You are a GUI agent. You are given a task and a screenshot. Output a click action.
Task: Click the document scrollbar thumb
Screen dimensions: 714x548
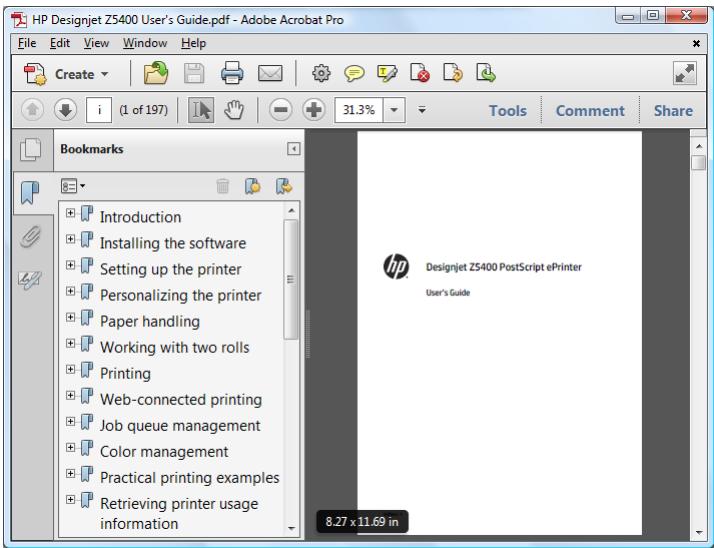pos(698,163)
